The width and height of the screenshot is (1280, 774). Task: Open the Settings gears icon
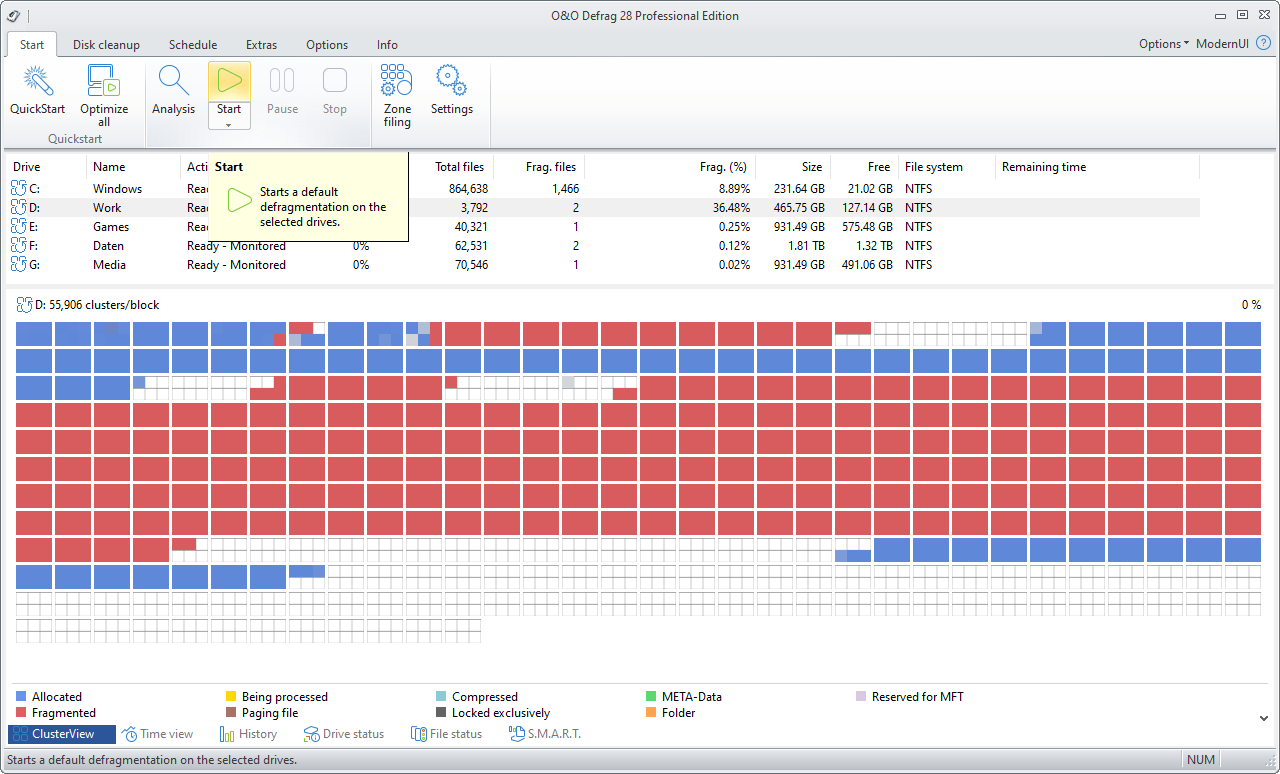coord(452,81)
